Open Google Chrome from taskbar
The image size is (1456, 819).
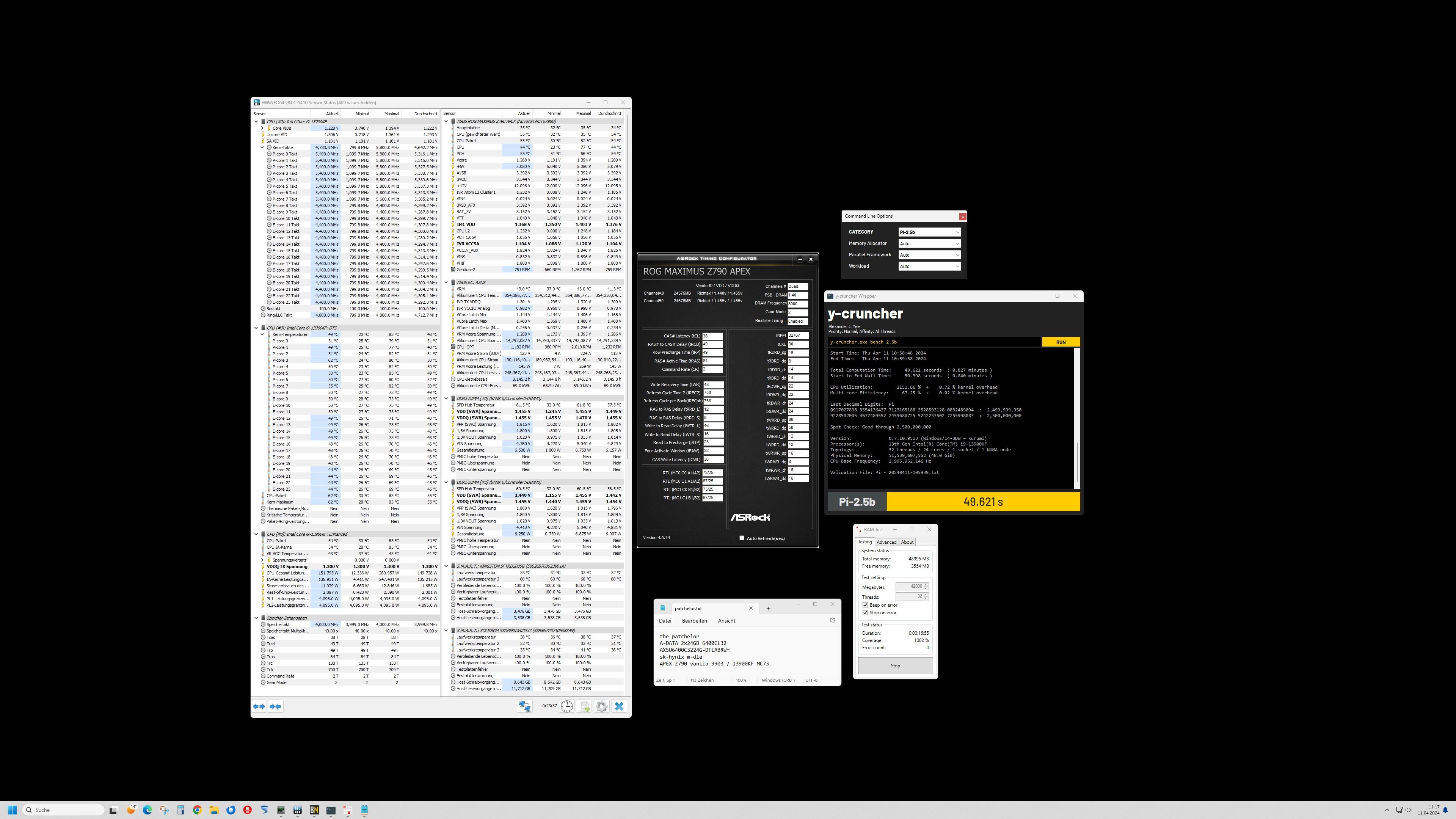pyautogui.click(x=197, y=810)
